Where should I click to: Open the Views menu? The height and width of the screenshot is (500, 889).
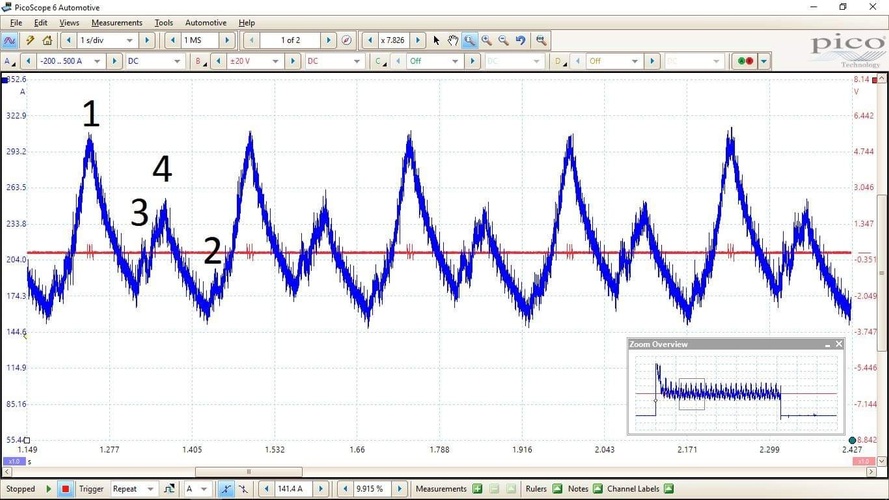[69, 23]
